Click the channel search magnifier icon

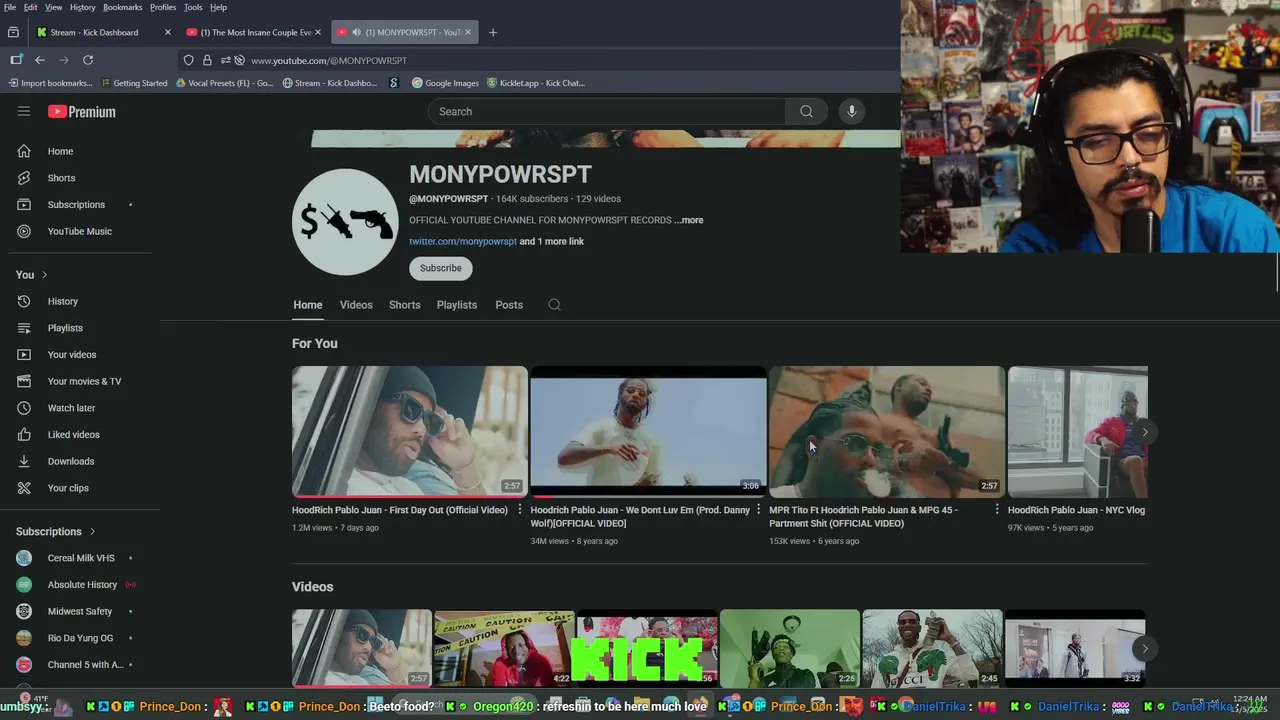point(554,305)
